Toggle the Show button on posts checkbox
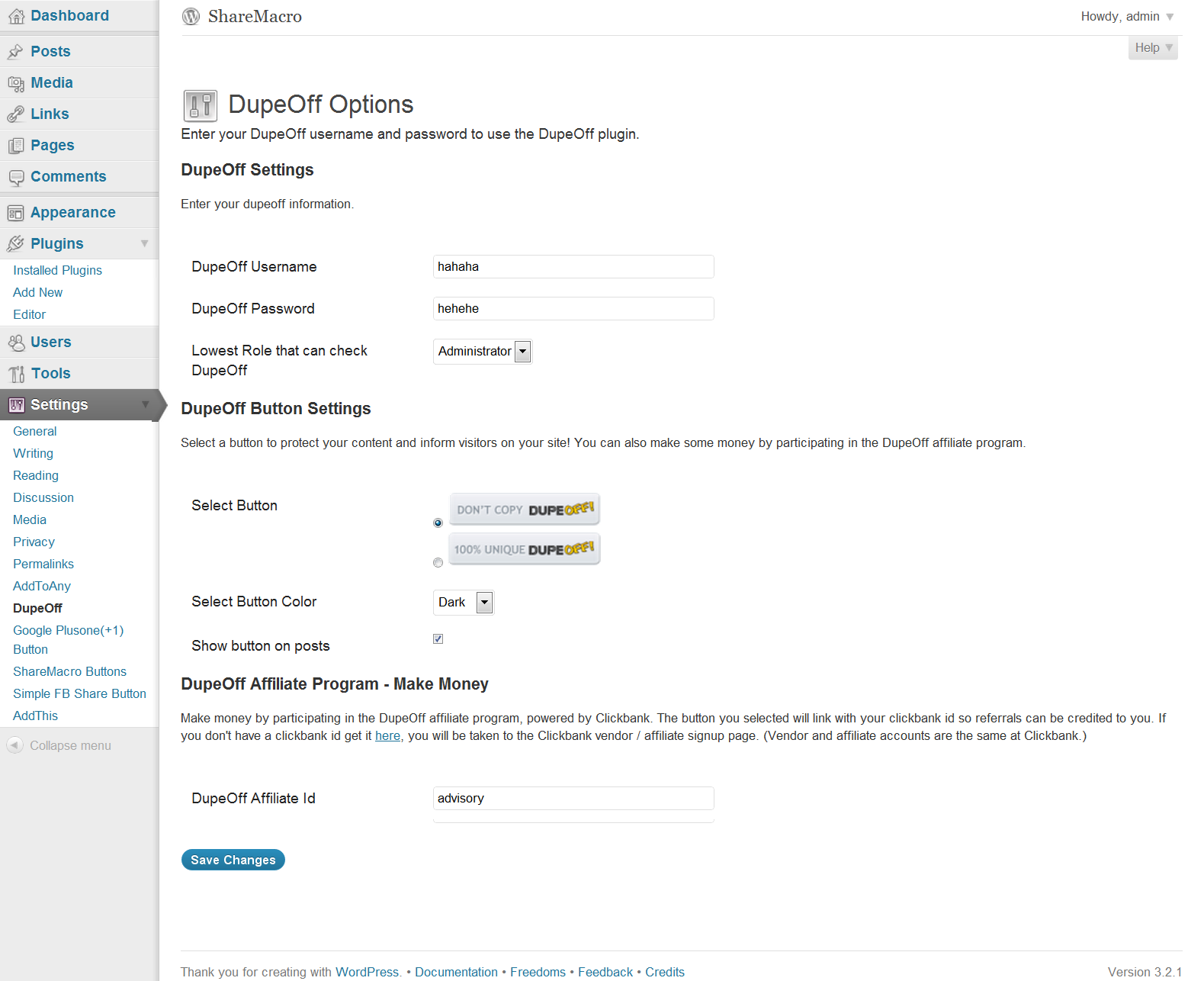This screenshot has height=981, width=1204. 438,638
